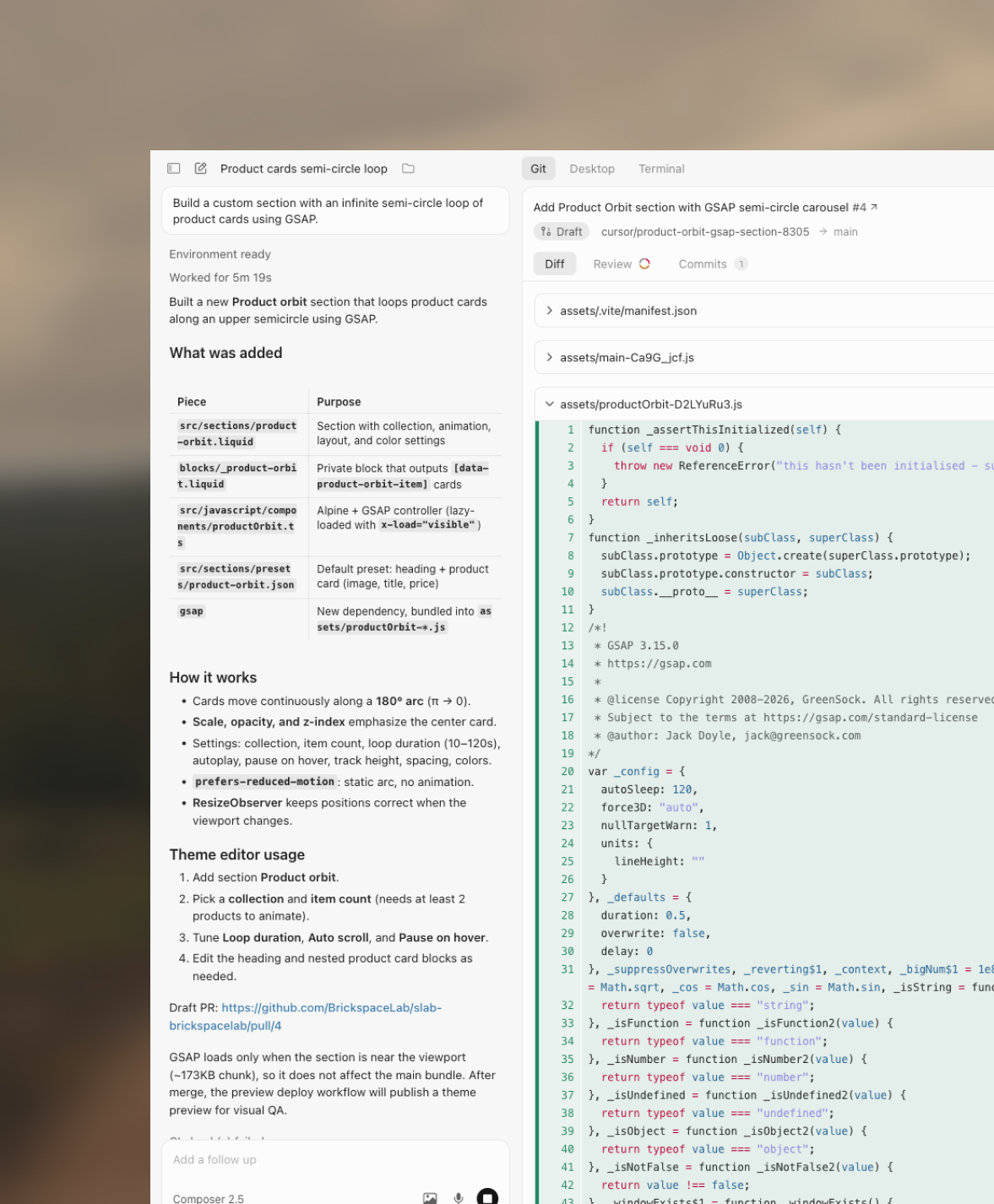Stop generation with black stop button
The width and height of the screenshot is (994, 1204).
tap(487, 1197)
